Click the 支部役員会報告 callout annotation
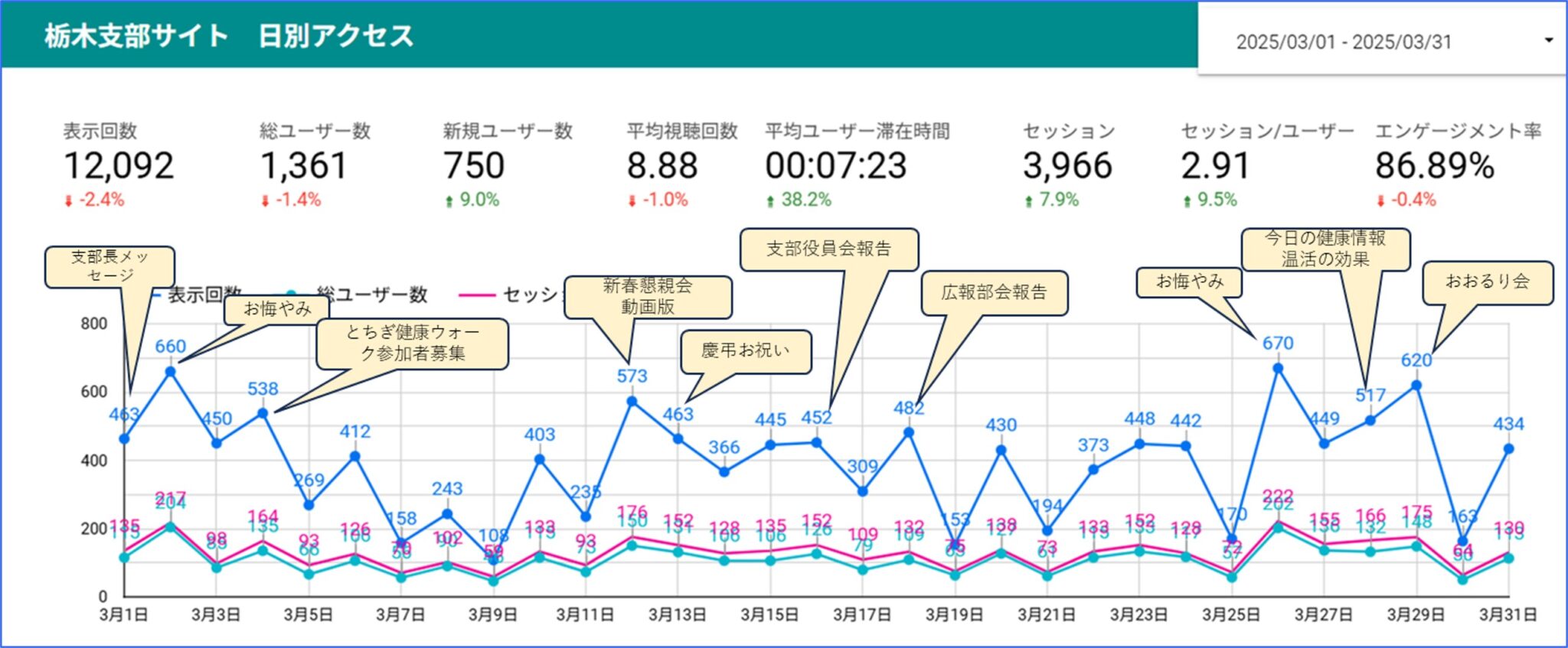This screenshot has width=1568, height=648. click(829, 249)
